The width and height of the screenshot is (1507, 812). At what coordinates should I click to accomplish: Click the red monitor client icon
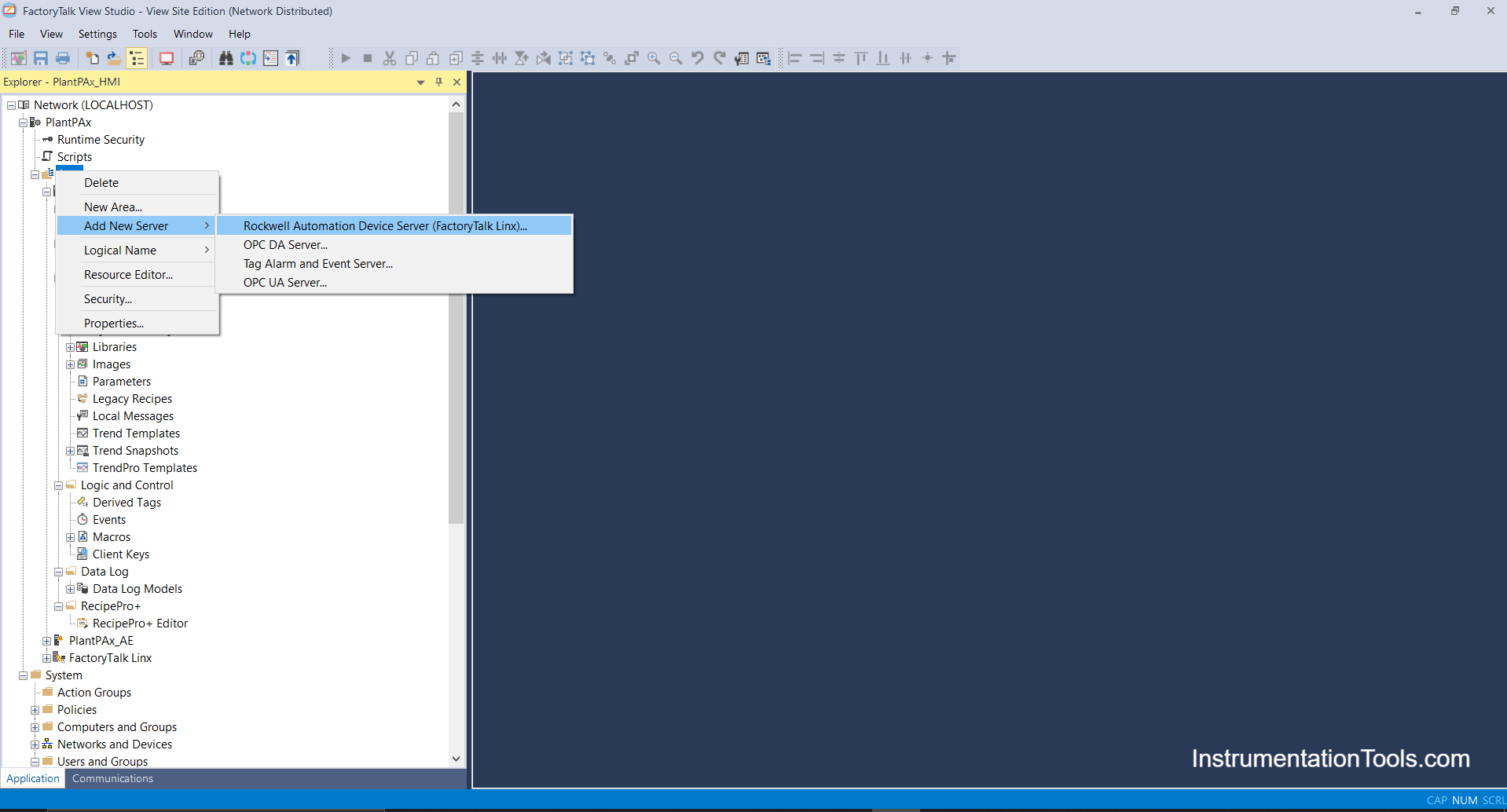pyautogui.click(x=167, y=58)
